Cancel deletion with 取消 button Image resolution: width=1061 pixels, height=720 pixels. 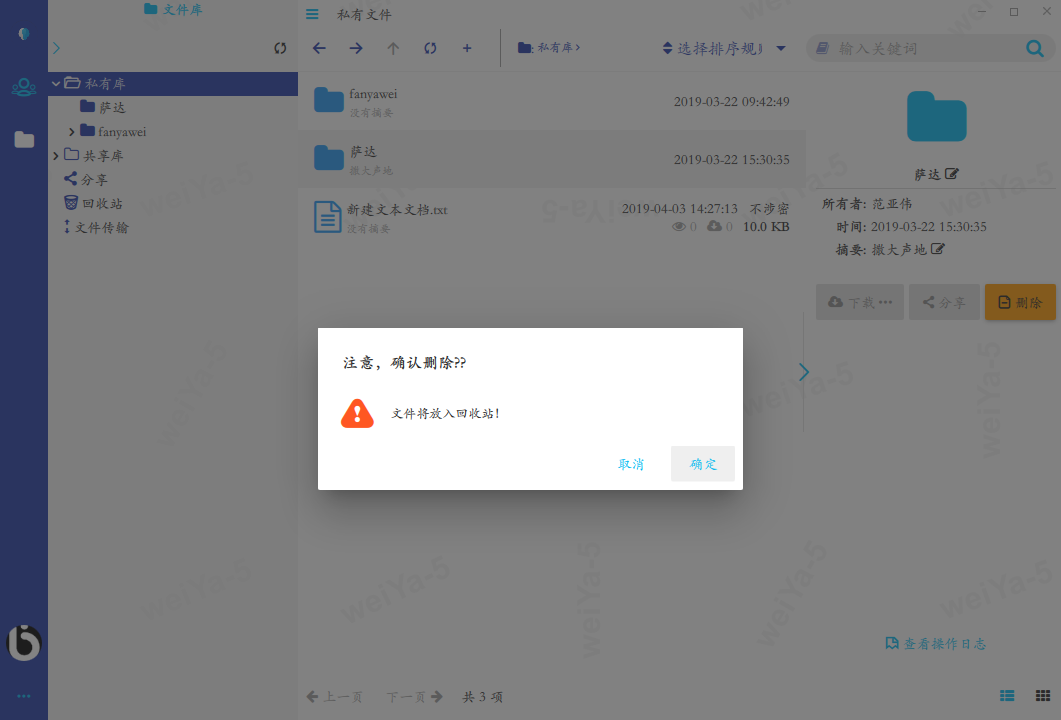631,464
